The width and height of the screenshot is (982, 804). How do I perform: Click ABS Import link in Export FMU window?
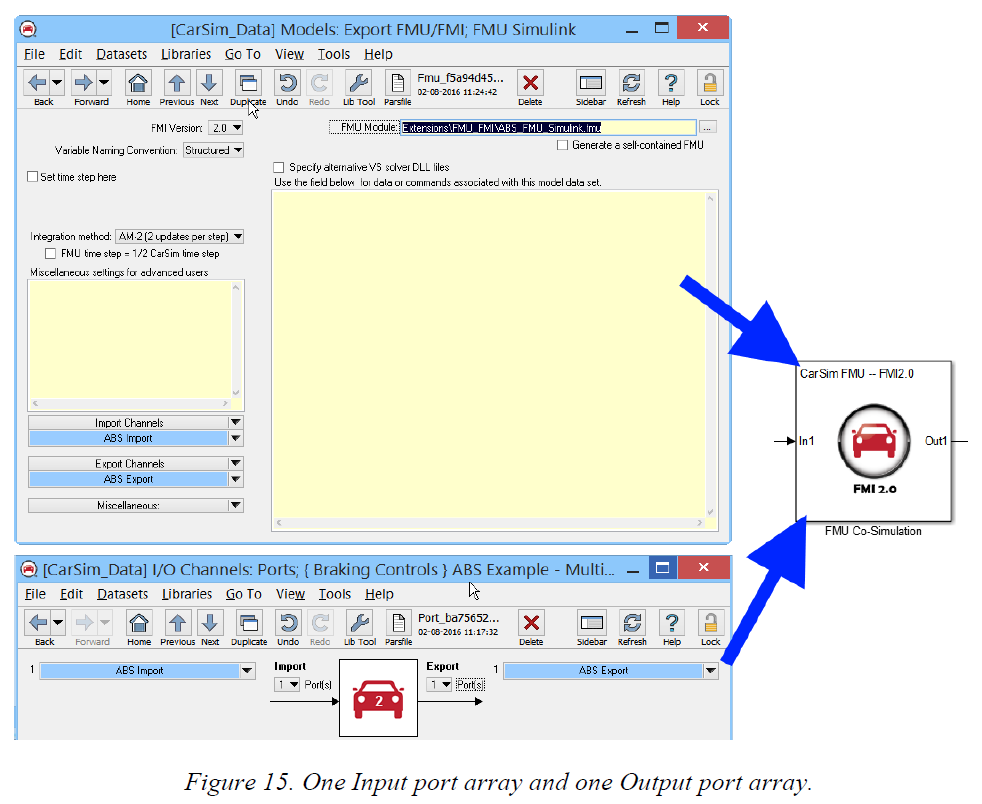click(128, 438)
